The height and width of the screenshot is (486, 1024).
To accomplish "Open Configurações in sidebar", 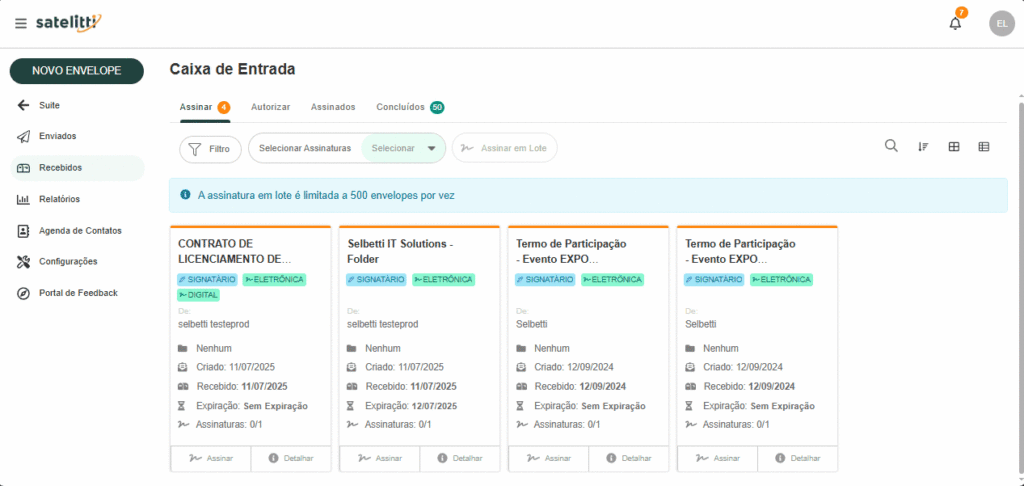I will tap(68, 262).
